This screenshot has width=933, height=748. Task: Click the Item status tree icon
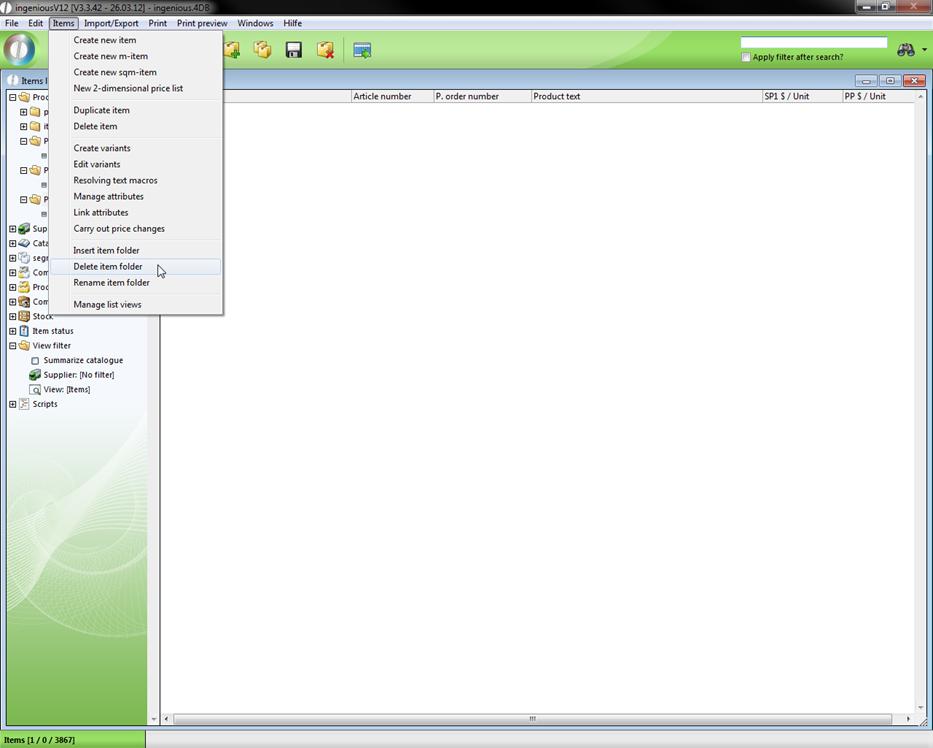coord(24,331)
